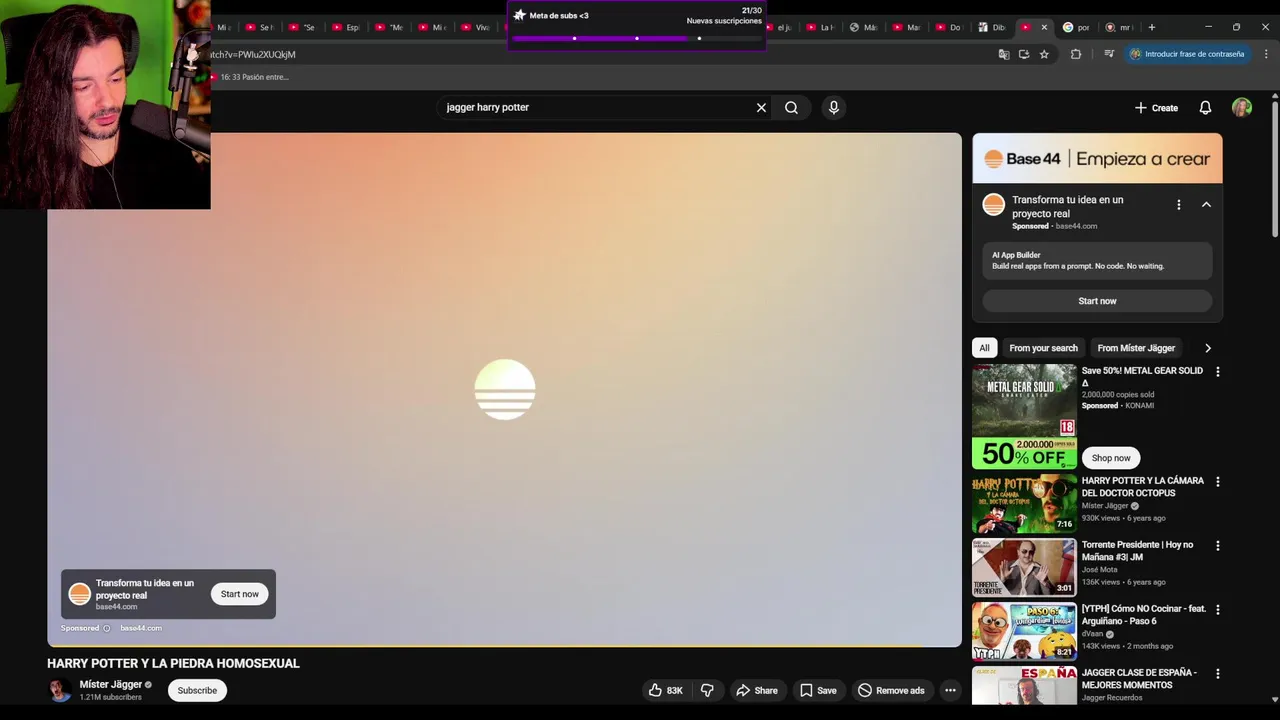Viewport: 1280px width, 720px height.
Task: Open YouTube notifications bell
Action: (1205, 107)
